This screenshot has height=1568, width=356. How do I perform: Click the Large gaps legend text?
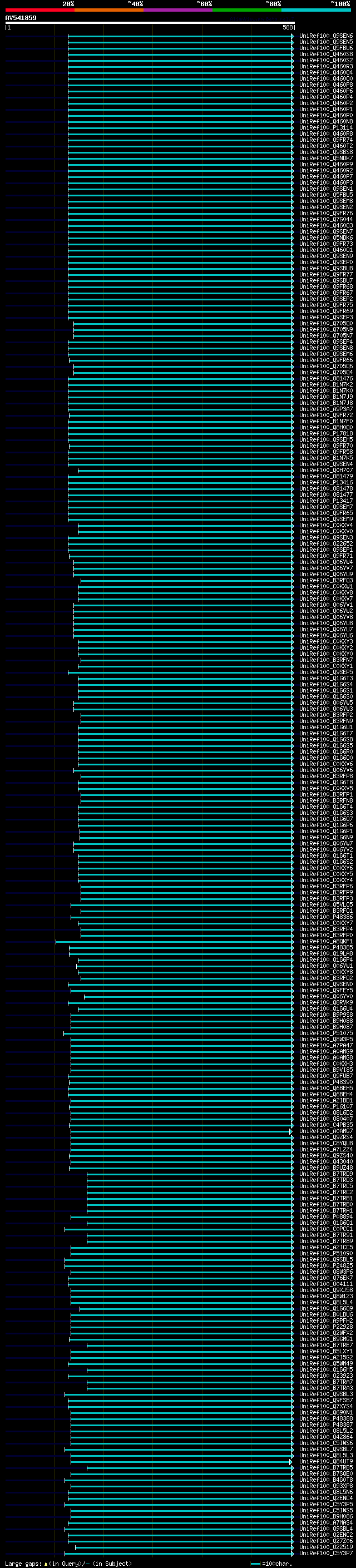coord(24,1564)
